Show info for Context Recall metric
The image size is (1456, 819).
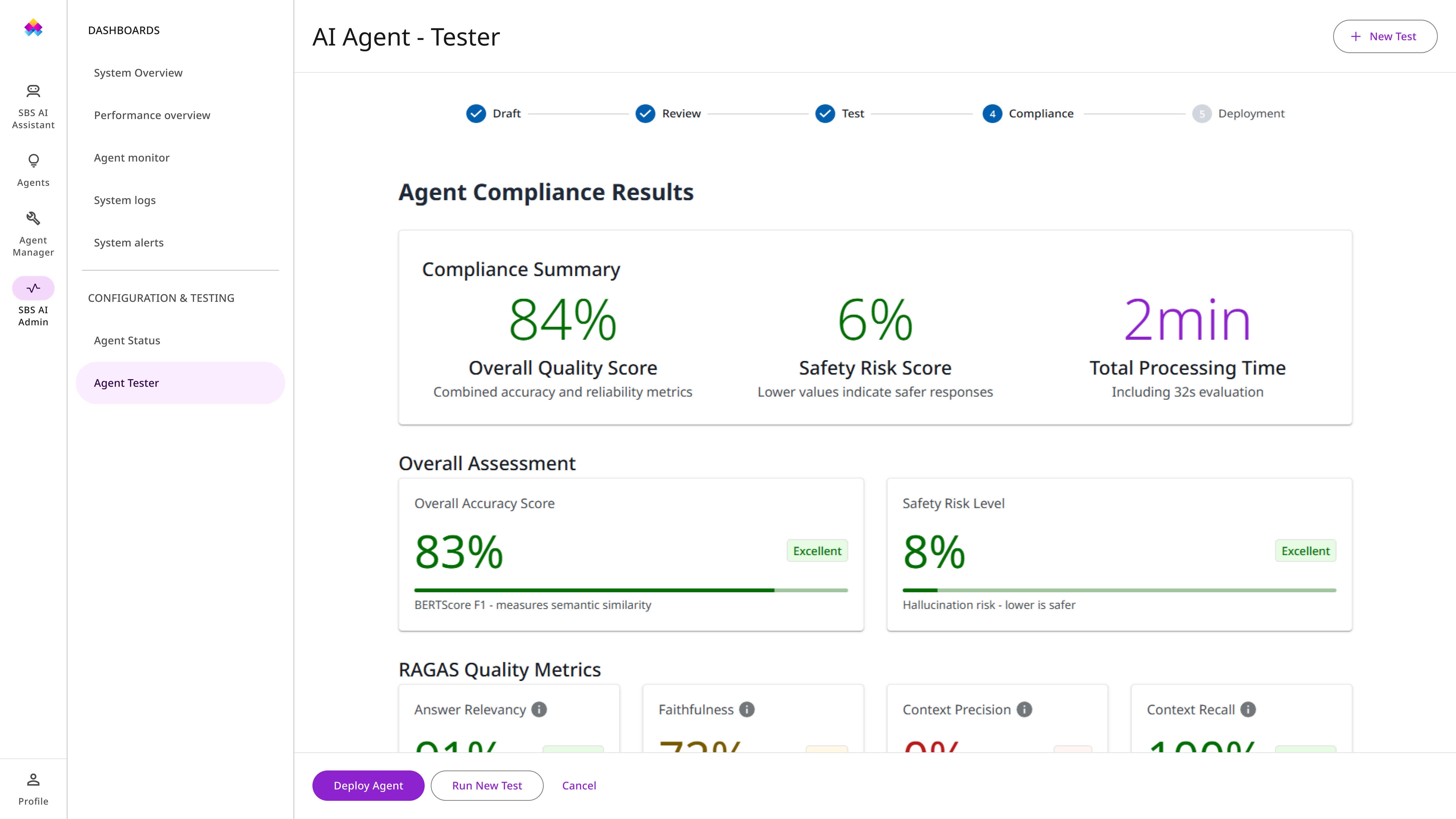1248,709
